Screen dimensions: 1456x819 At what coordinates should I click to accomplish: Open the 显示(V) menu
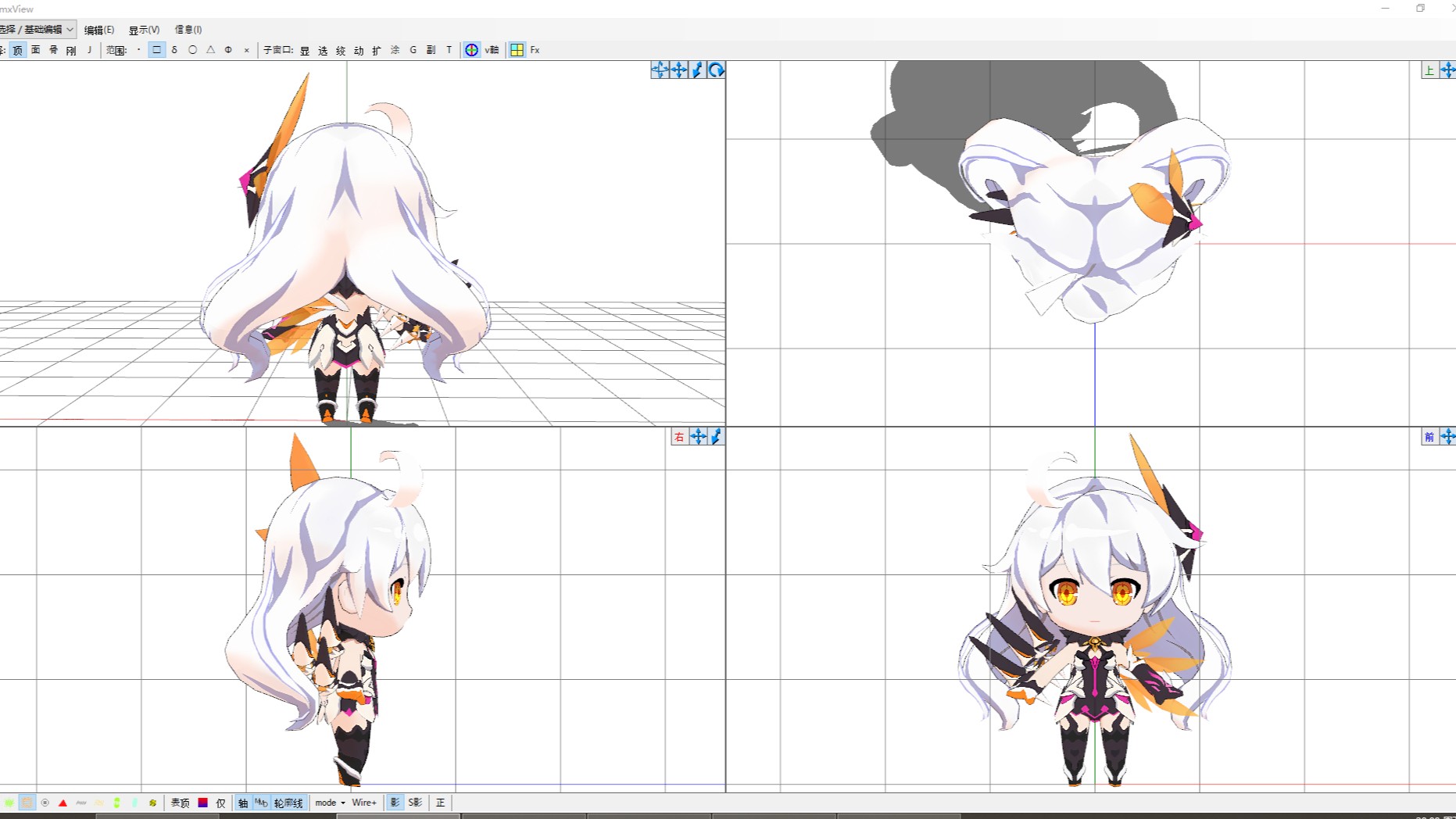point(144,30)
